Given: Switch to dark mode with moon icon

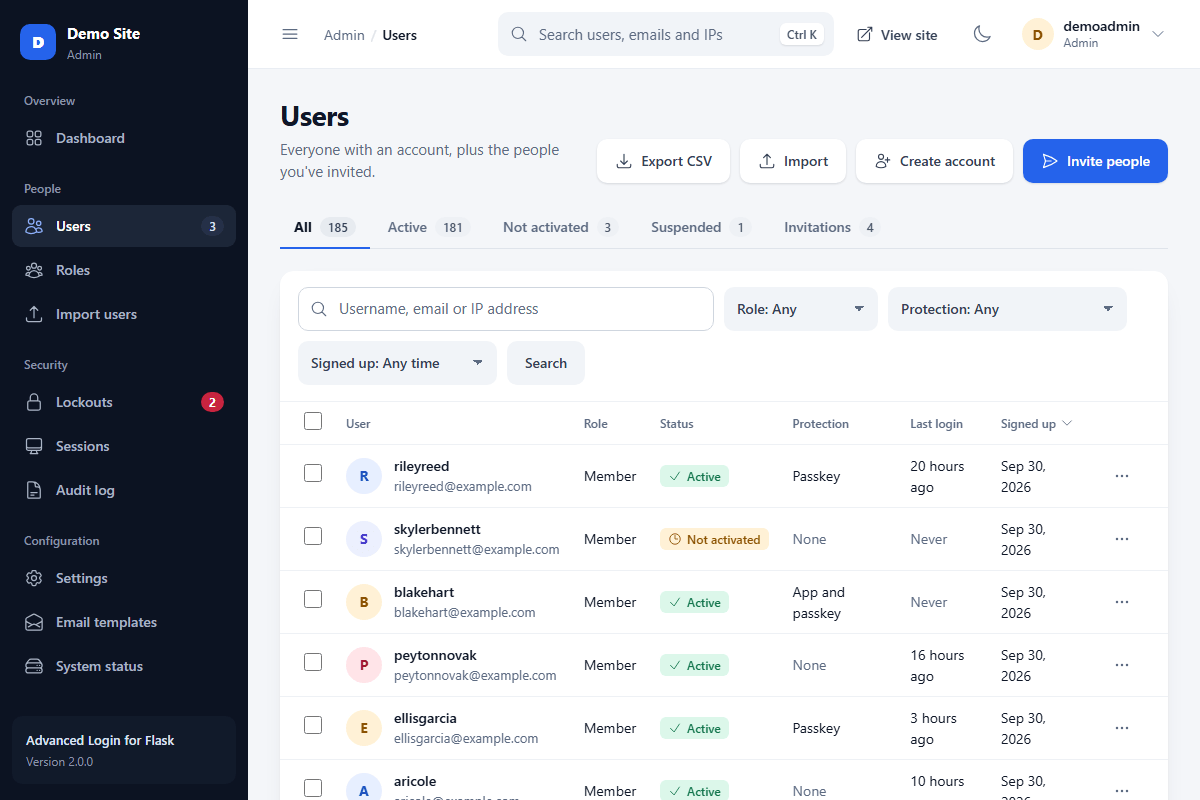Looking at the screenshot, I should click(x=982, y=34).
